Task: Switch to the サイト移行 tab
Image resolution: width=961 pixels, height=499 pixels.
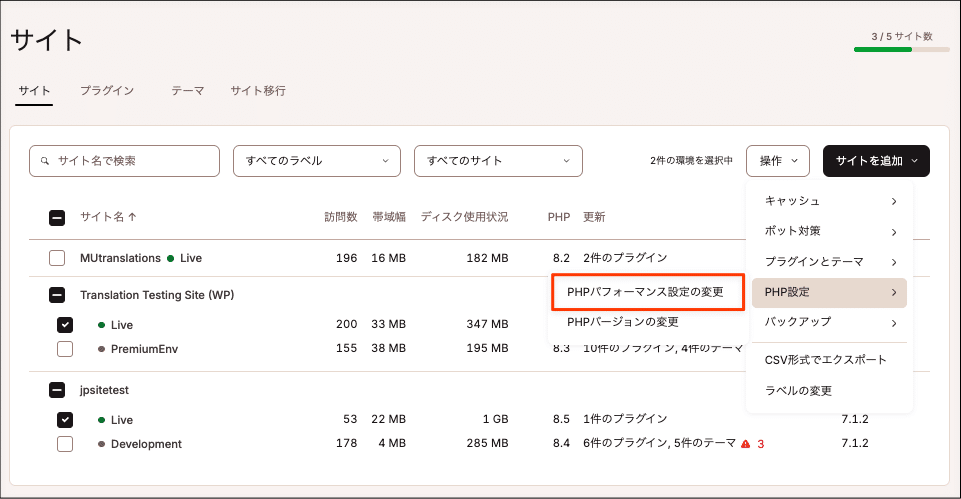Action: click(x=258, y=91)
